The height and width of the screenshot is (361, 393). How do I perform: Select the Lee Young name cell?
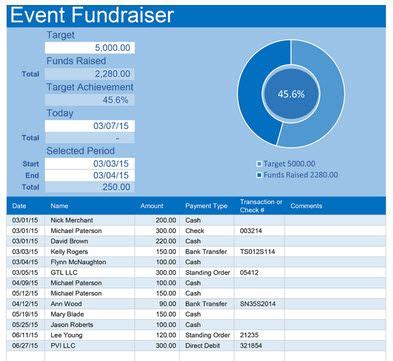click(90, 335)
